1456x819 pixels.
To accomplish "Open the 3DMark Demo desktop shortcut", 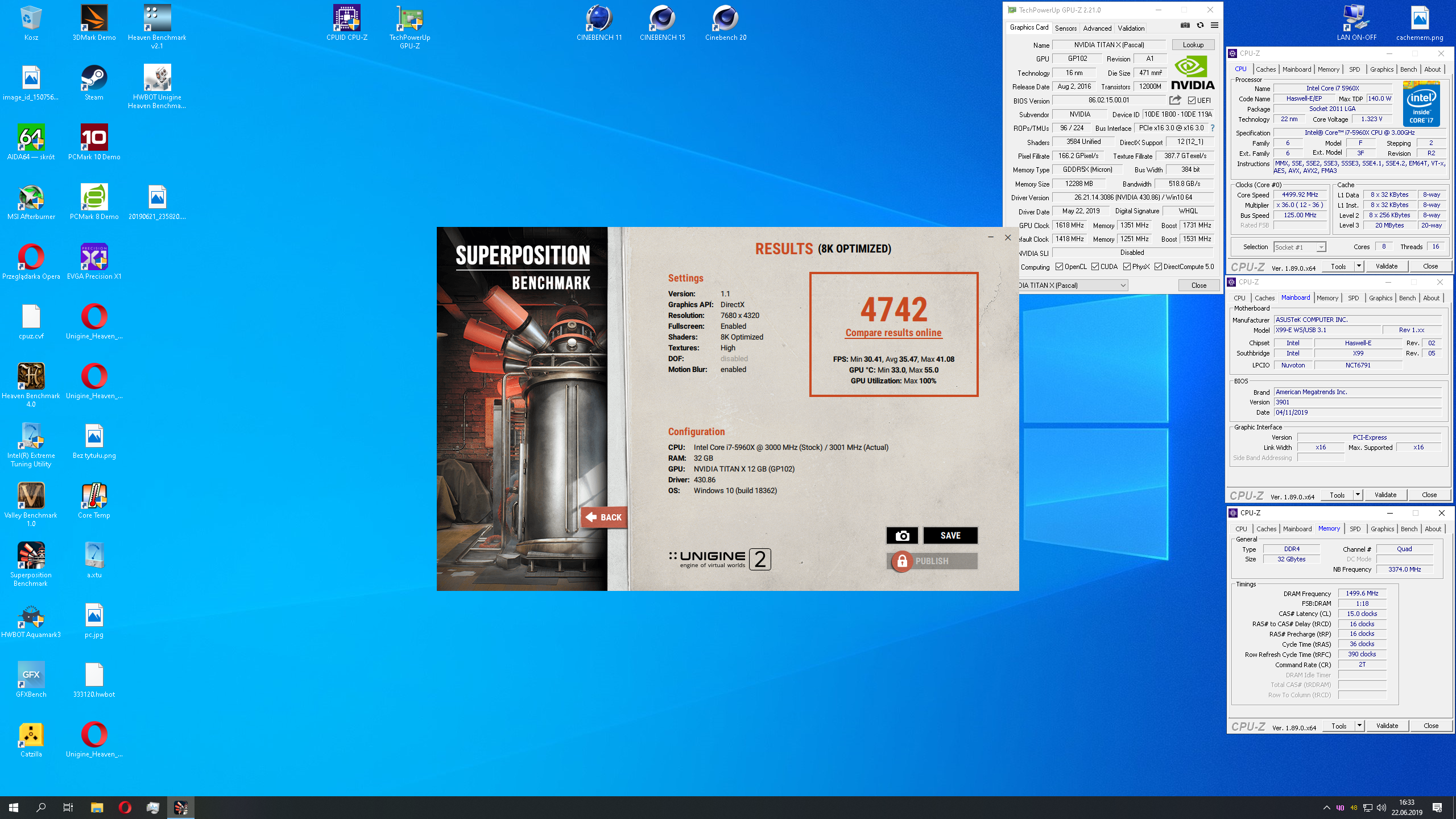I will tap(94, 23).
